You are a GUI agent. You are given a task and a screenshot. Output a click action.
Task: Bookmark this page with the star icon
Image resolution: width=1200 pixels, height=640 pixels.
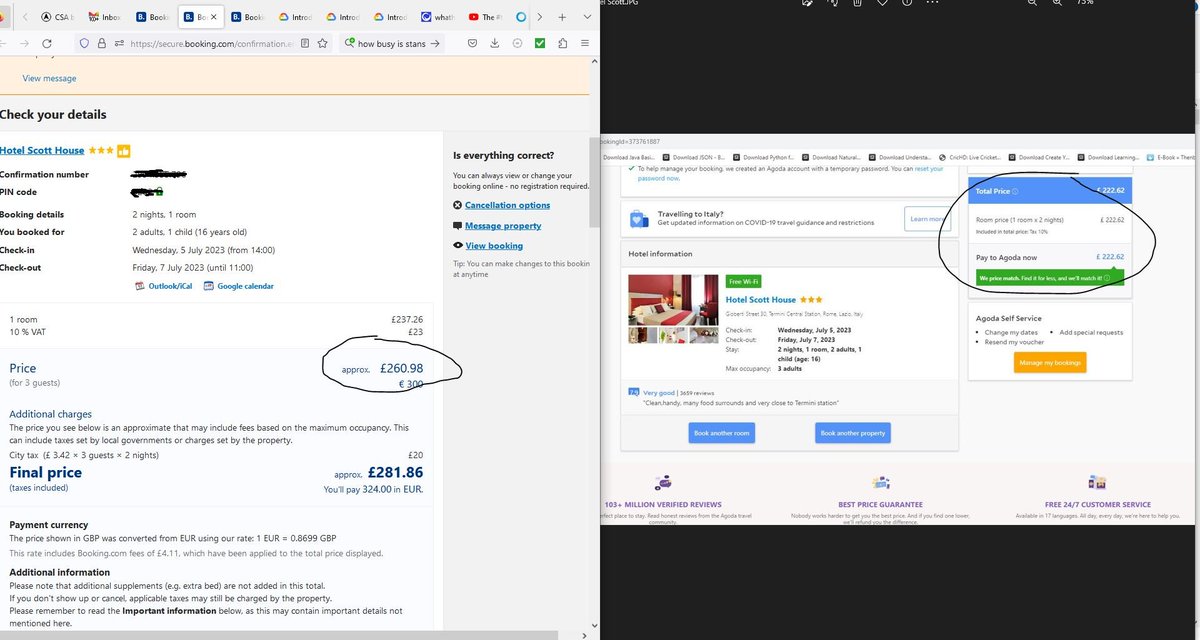coord(322,44)
